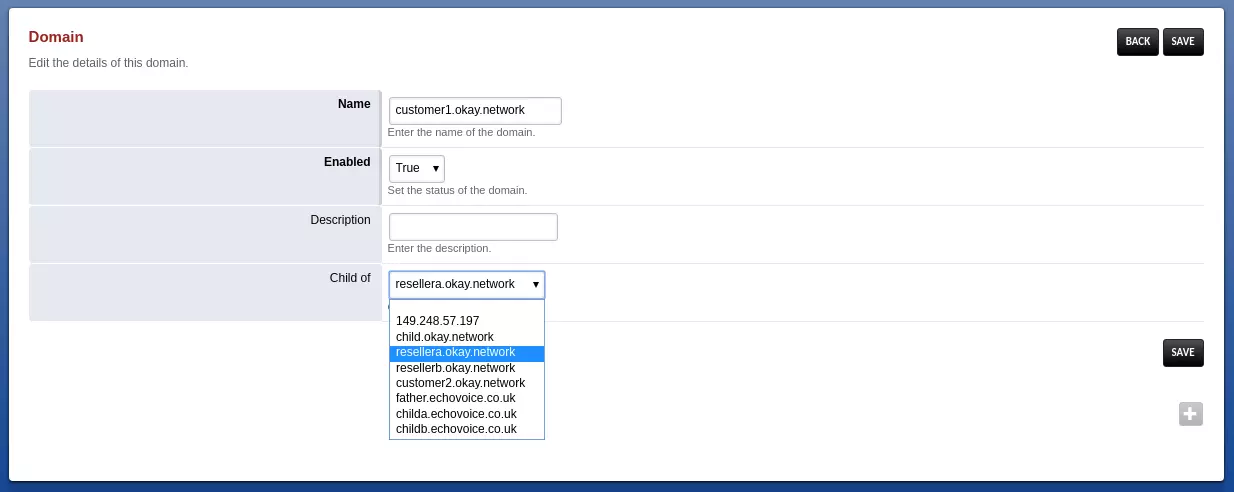Click the 'Enabled' row label
Screen dimensions: 1234x492
click(x=347, y=162)
